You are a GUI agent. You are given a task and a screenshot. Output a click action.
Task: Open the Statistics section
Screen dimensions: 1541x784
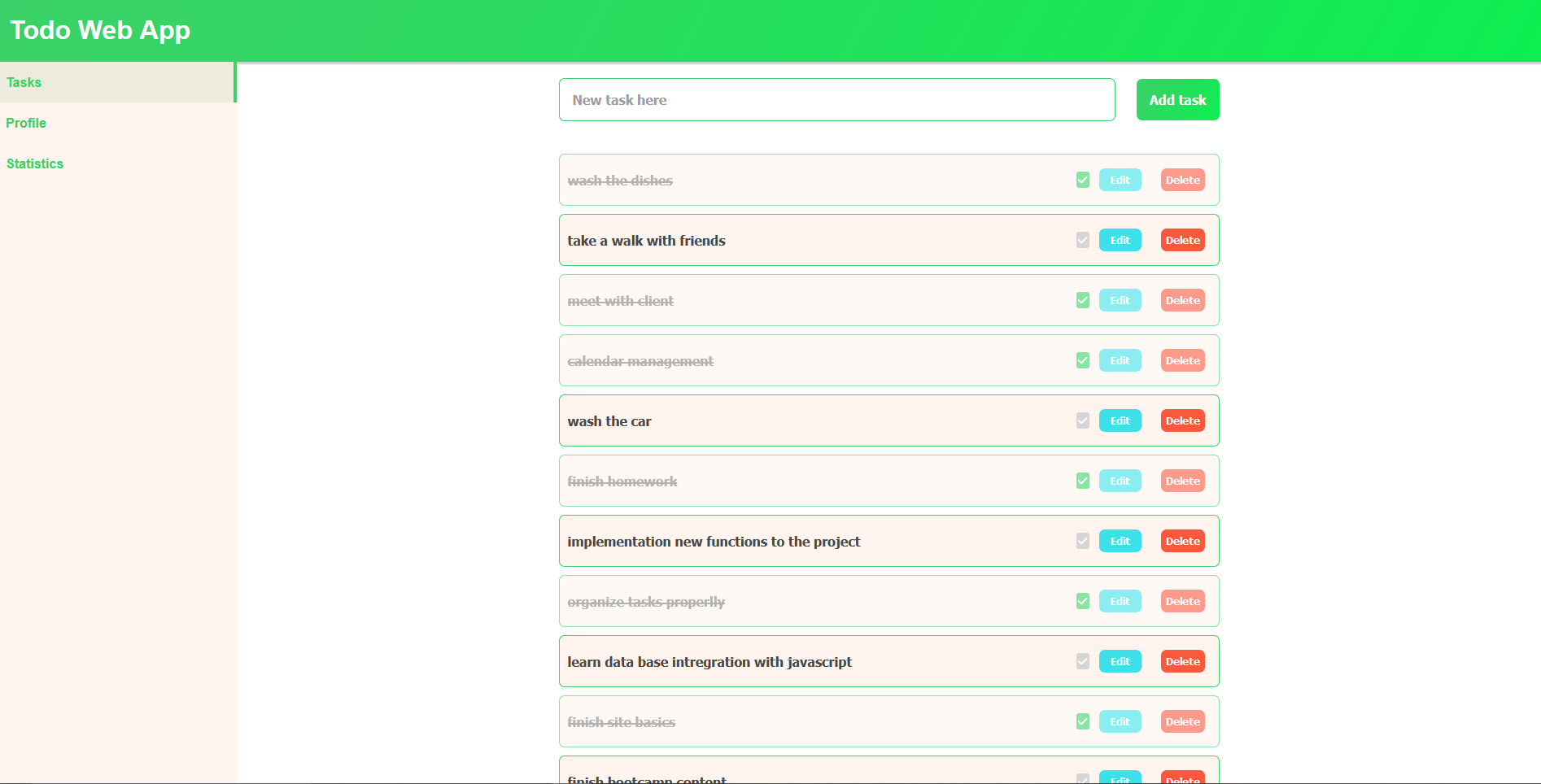pyautogui.click(x=34, y=163)
